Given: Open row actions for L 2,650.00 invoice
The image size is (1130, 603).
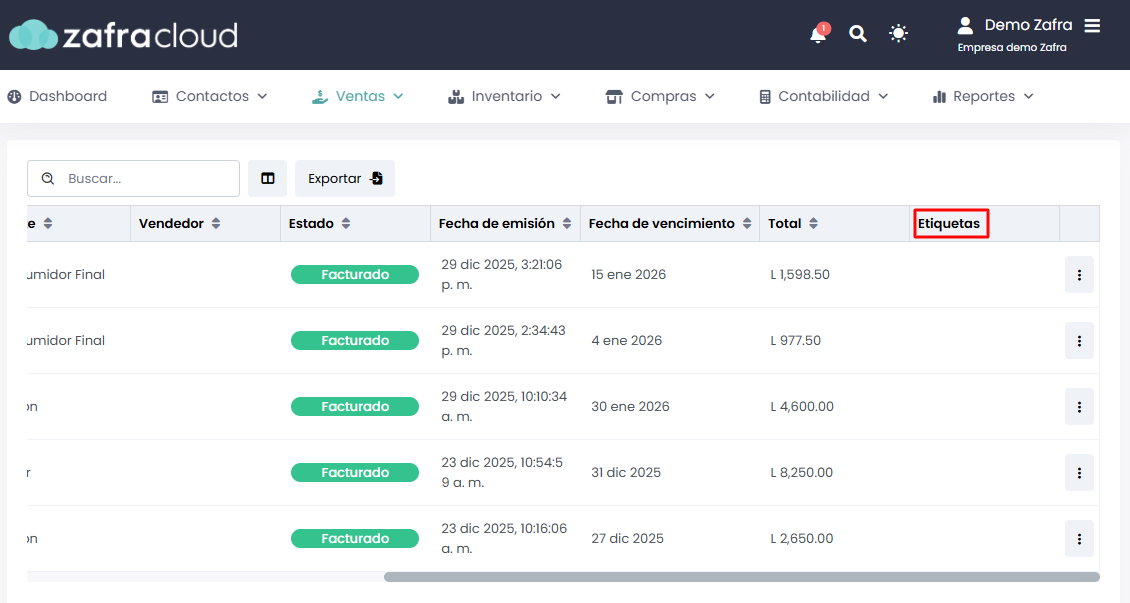Looking at the screenshot, I should point(1079,539).
